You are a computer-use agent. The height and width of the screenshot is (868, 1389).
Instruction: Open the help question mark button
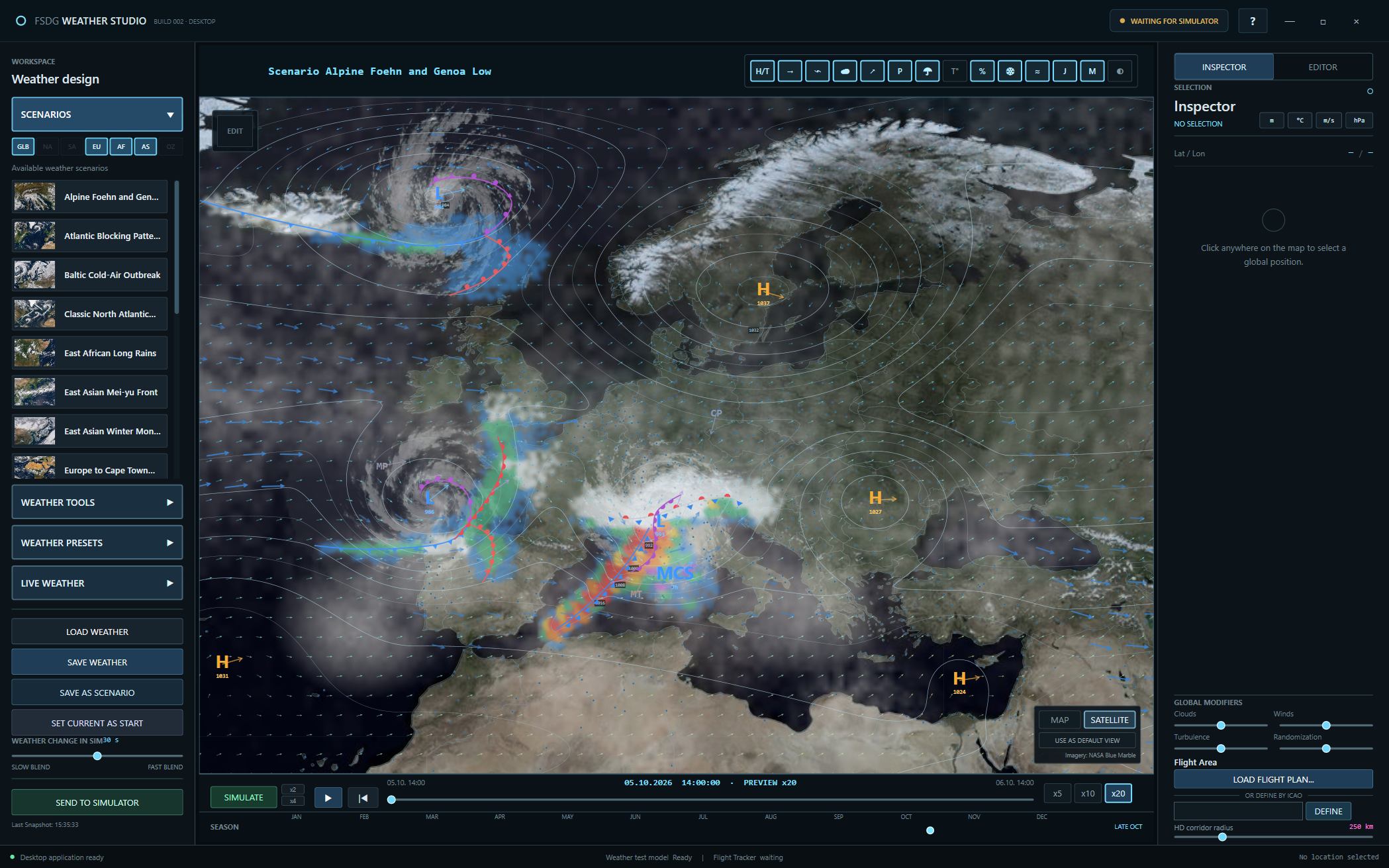click(x=1253, y=21)
